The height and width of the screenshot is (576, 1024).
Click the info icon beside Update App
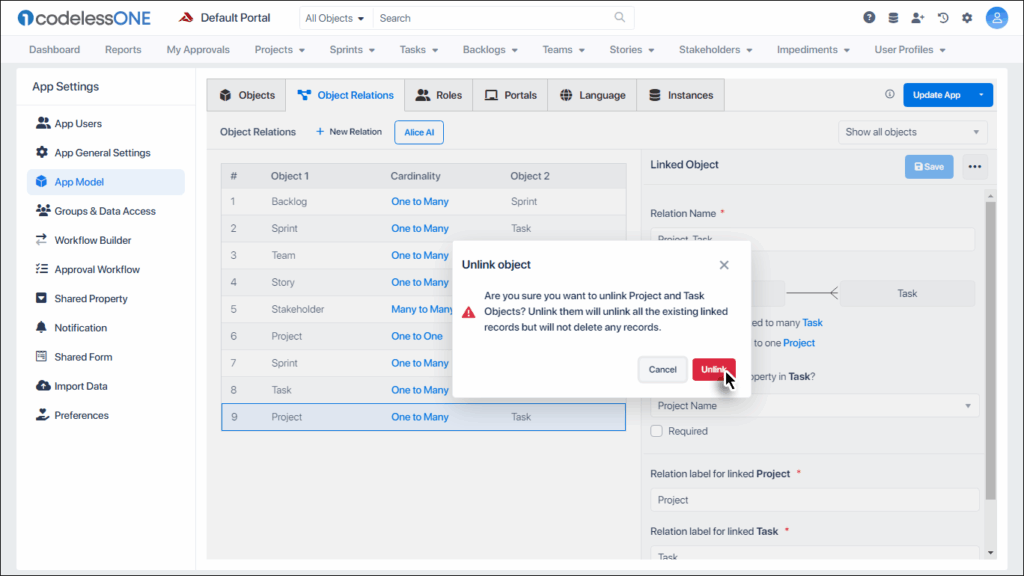tap(890, 95)
